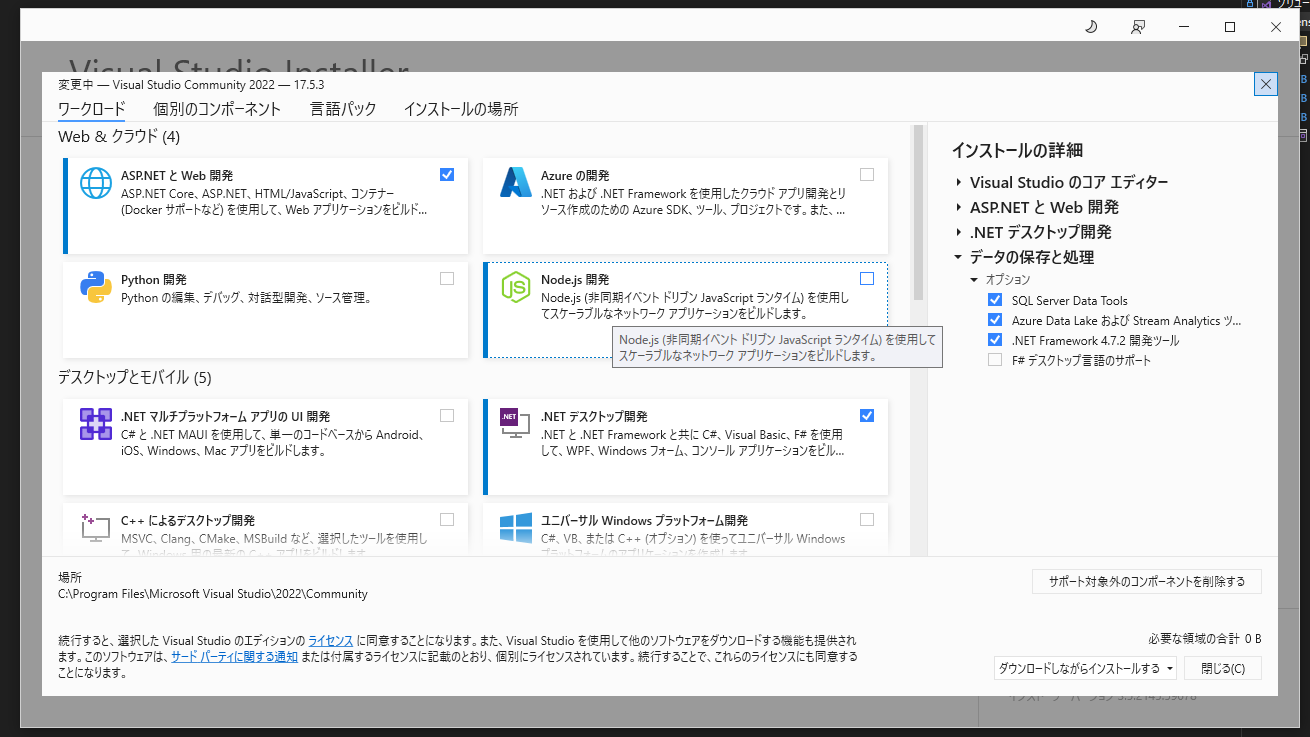
Task: Click the dark mode moon icon
Action: 1090,27
